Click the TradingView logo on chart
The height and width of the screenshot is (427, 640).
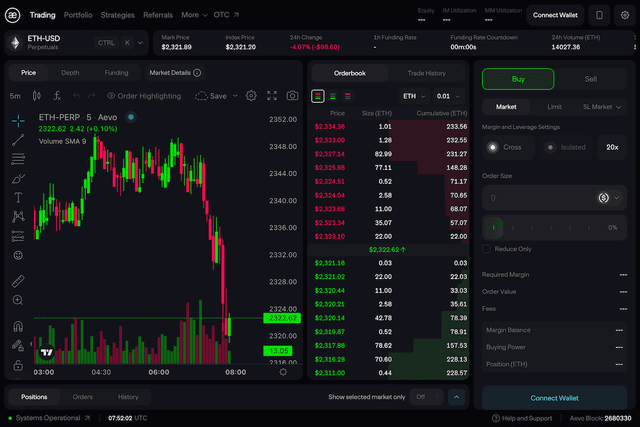[47, 352]
